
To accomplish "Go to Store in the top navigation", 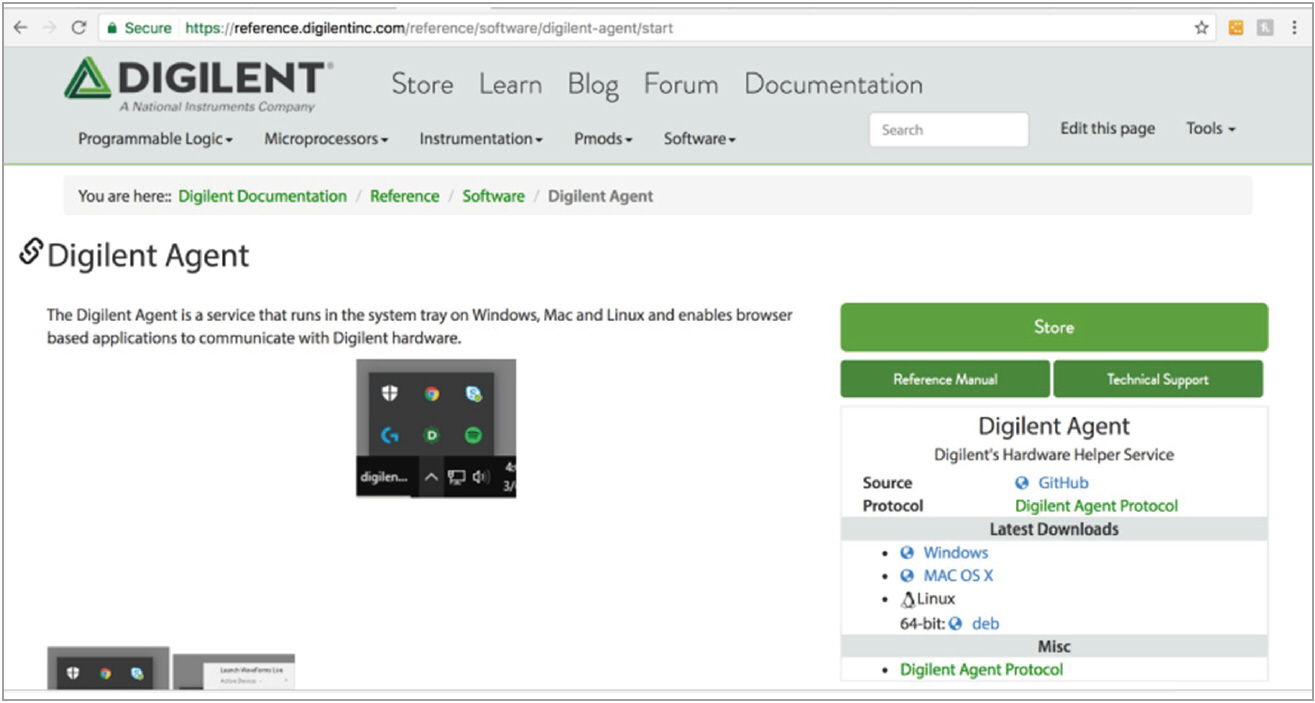I will coord(422,84).
